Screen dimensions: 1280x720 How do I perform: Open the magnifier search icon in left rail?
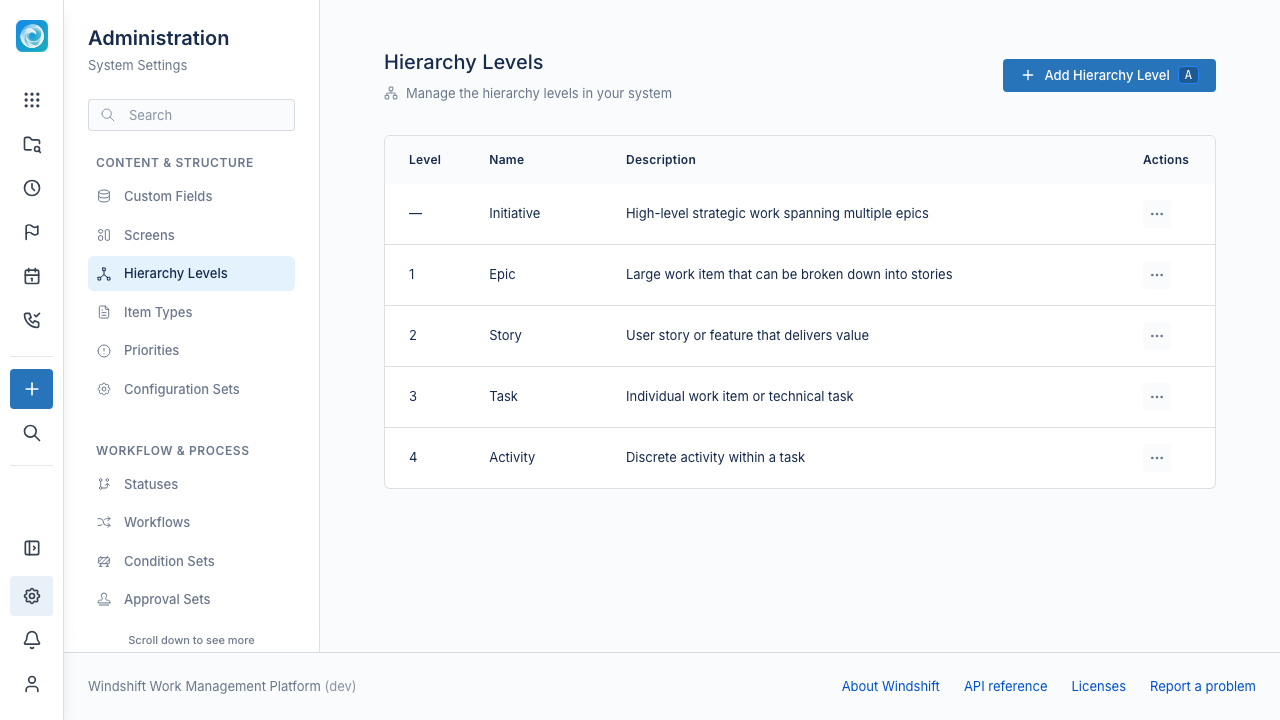32,433
